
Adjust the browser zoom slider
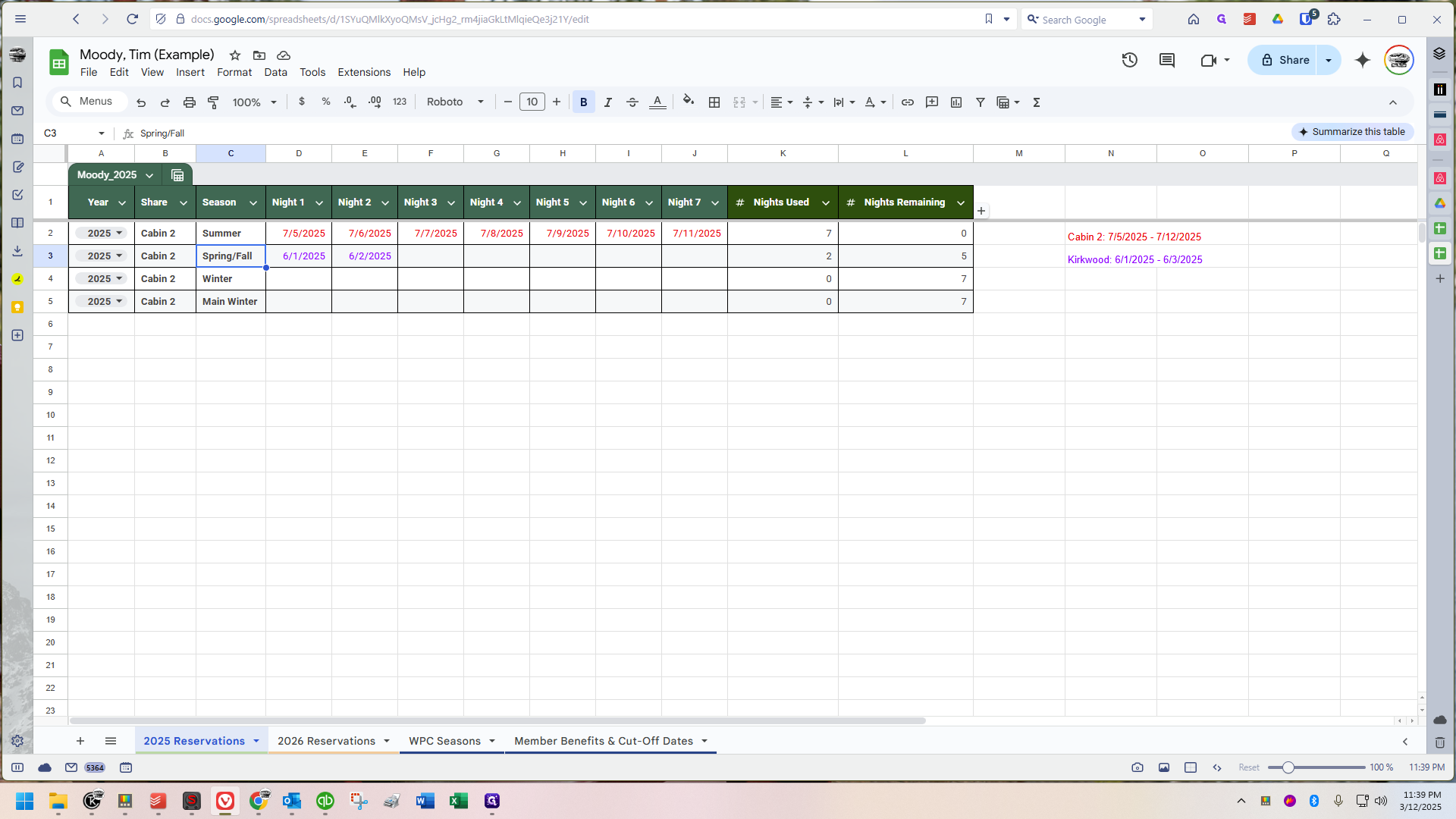[1288, 767]
